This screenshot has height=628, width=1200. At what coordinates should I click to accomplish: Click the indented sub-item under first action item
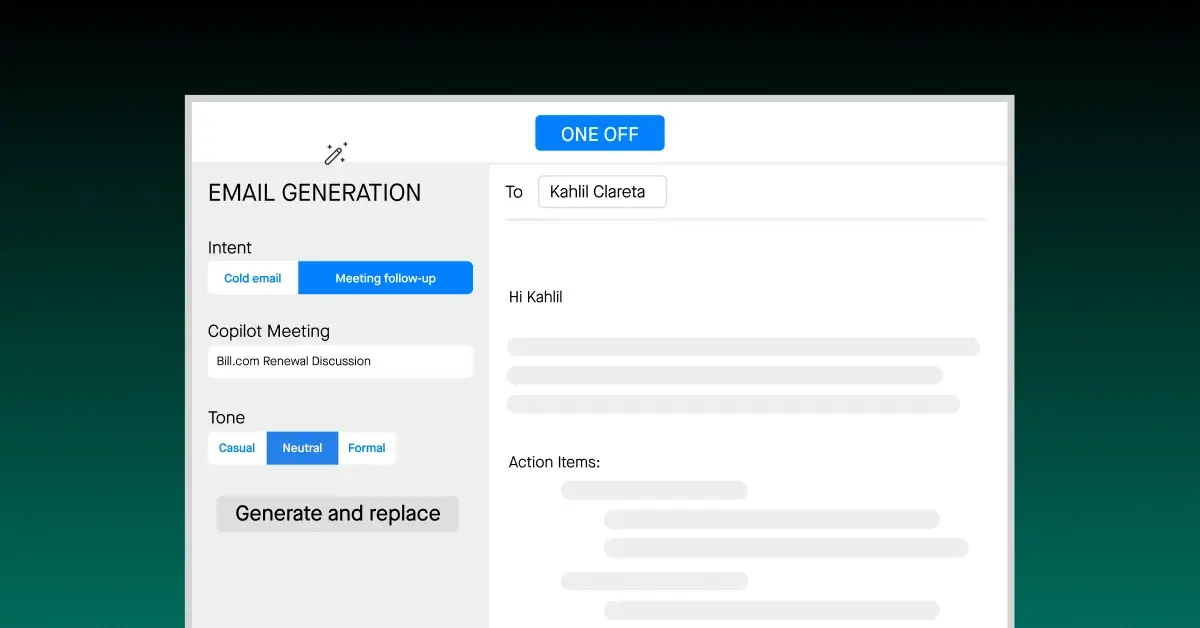click(771, 519)
